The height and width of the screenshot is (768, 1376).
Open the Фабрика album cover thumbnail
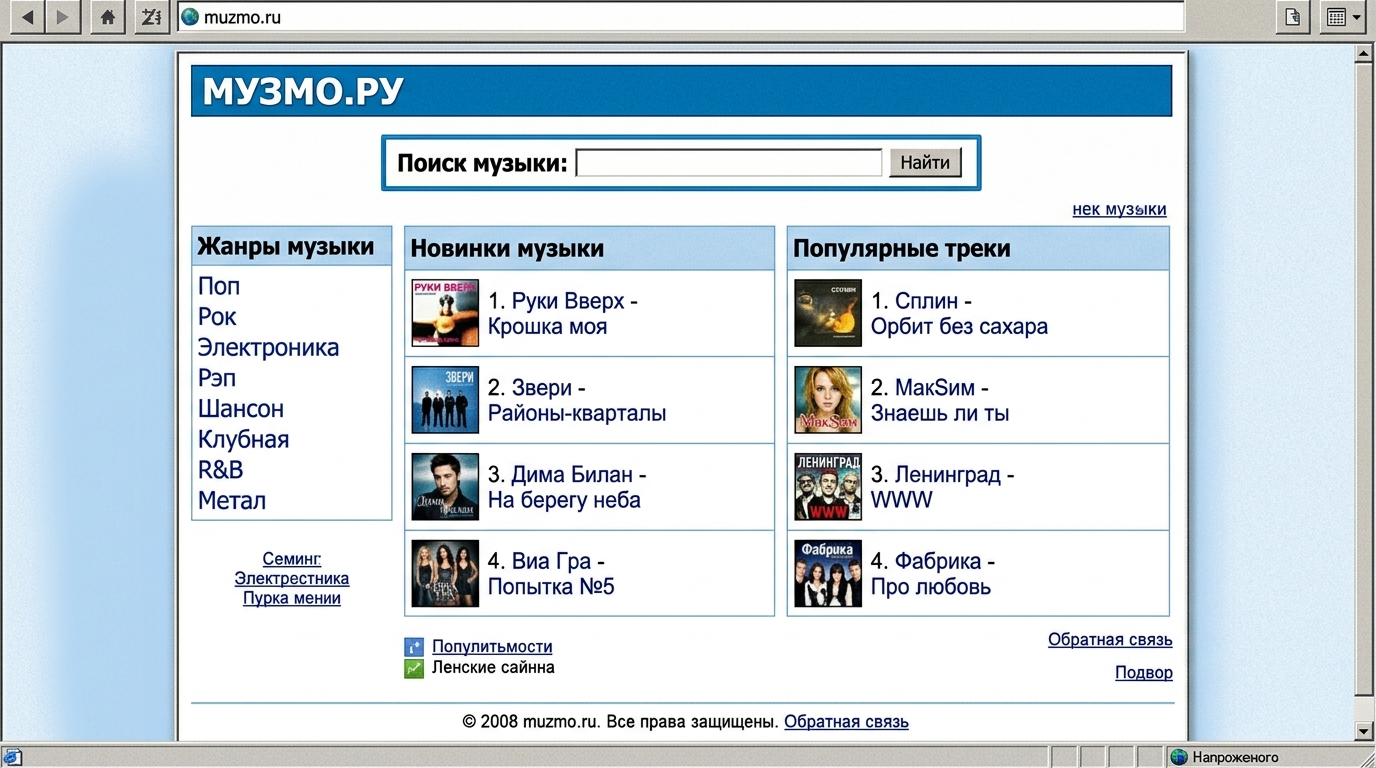click(x=828, y=574)
